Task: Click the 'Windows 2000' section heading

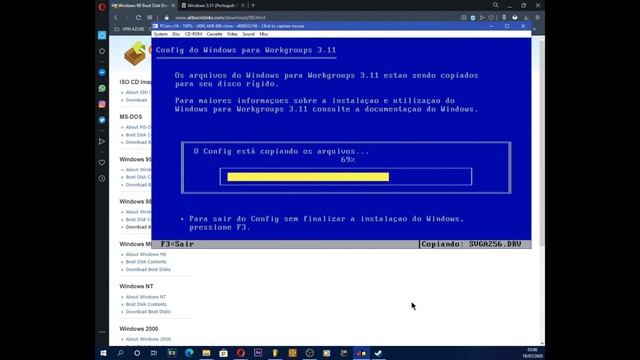Action: [x=139, y=329]
